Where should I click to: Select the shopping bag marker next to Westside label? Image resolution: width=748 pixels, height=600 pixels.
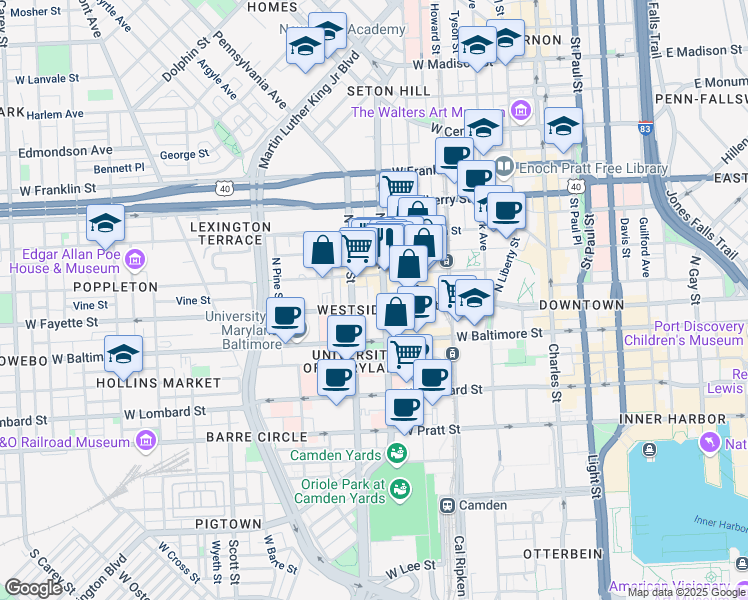(395, 313)
